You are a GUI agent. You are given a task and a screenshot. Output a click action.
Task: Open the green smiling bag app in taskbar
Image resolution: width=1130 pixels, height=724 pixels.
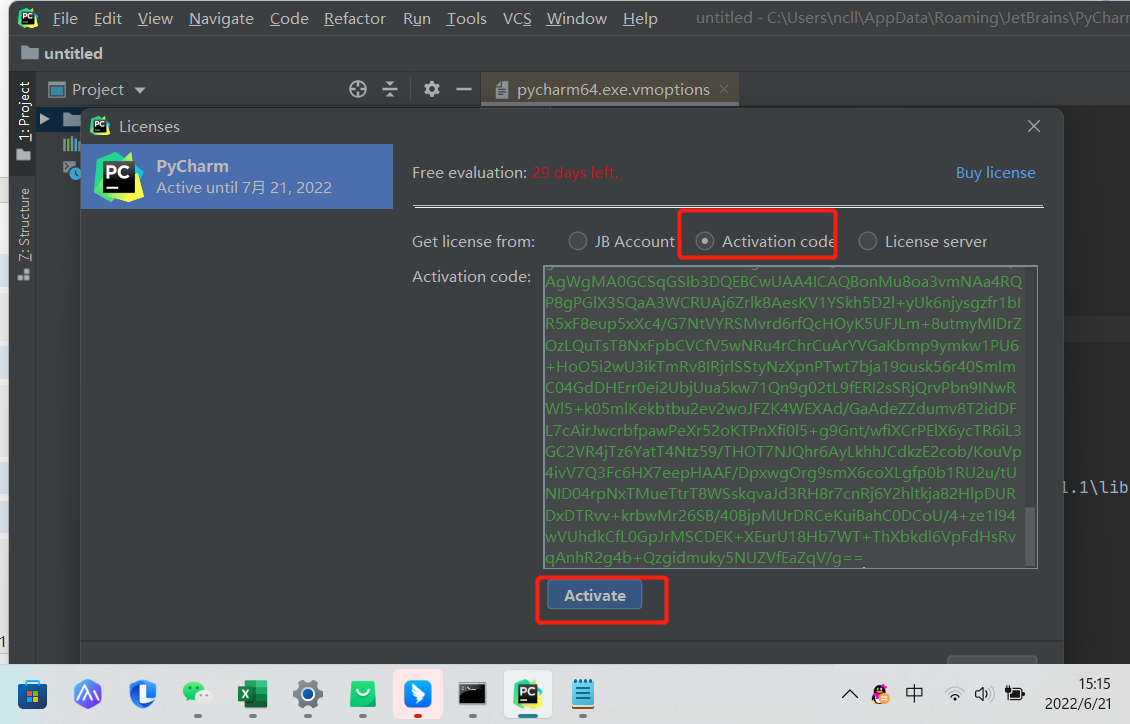[363, 694]
